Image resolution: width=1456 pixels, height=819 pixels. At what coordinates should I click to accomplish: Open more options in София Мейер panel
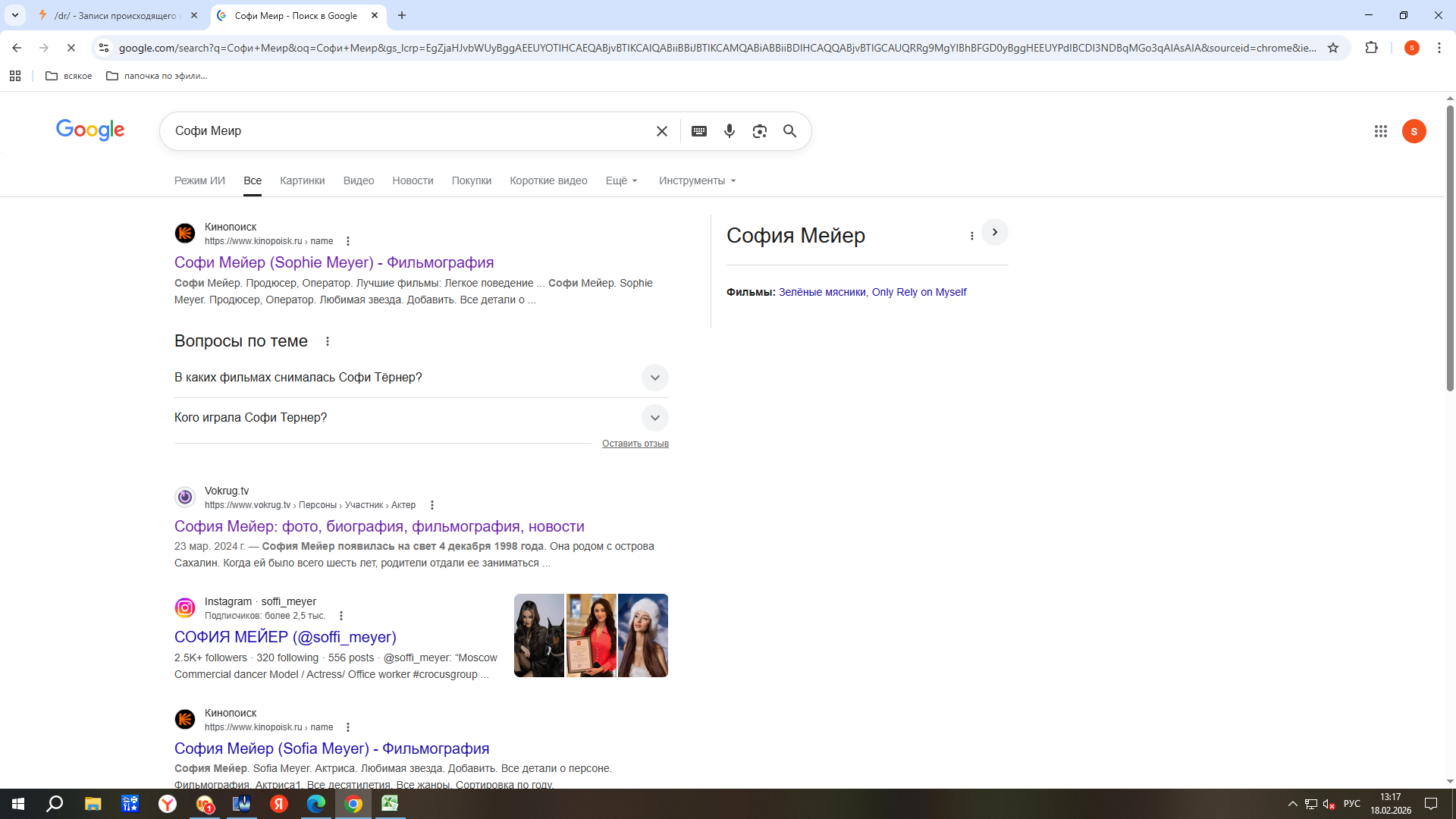[972, 236]
